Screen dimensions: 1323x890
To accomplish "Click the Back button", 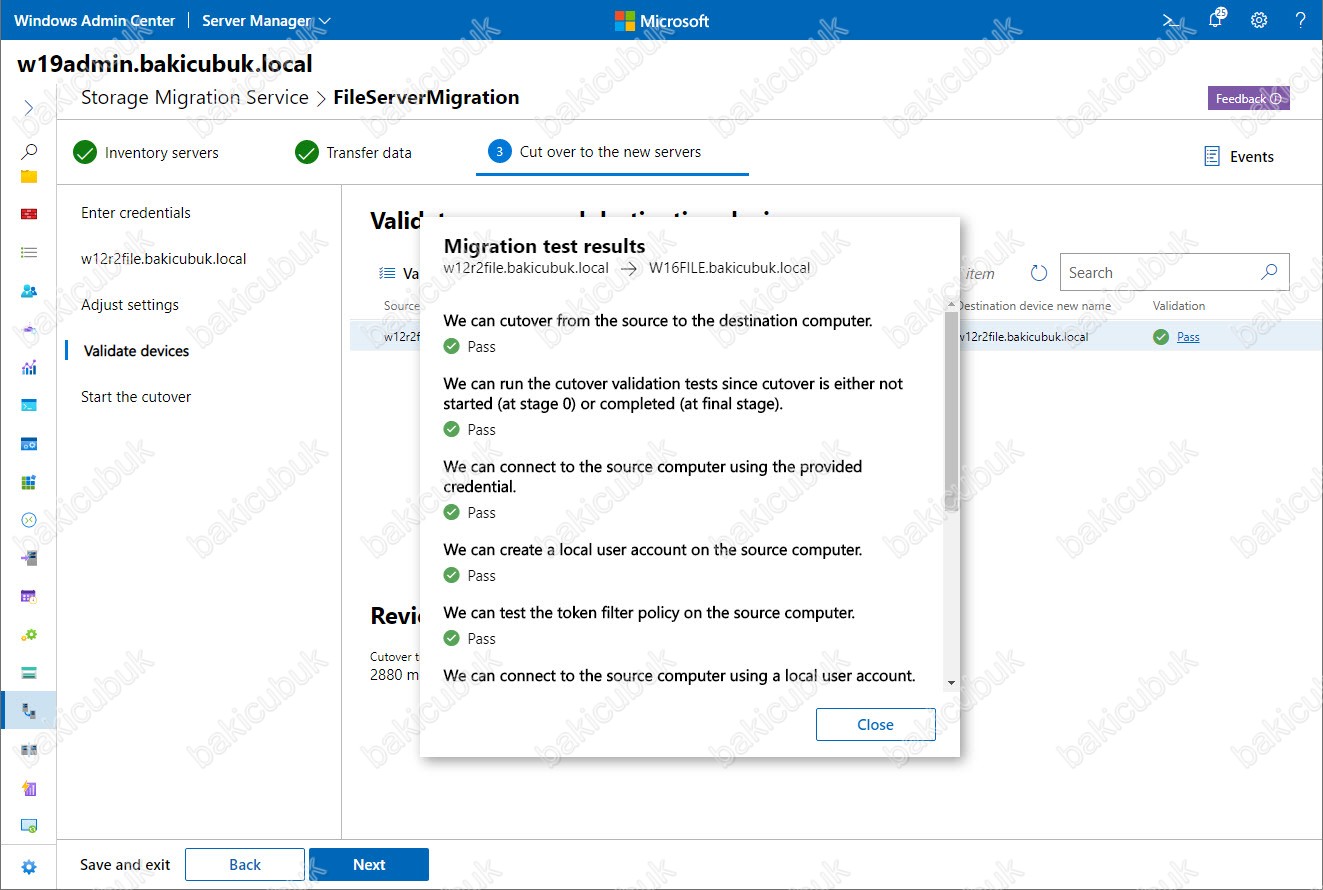I will coord(245,865).
